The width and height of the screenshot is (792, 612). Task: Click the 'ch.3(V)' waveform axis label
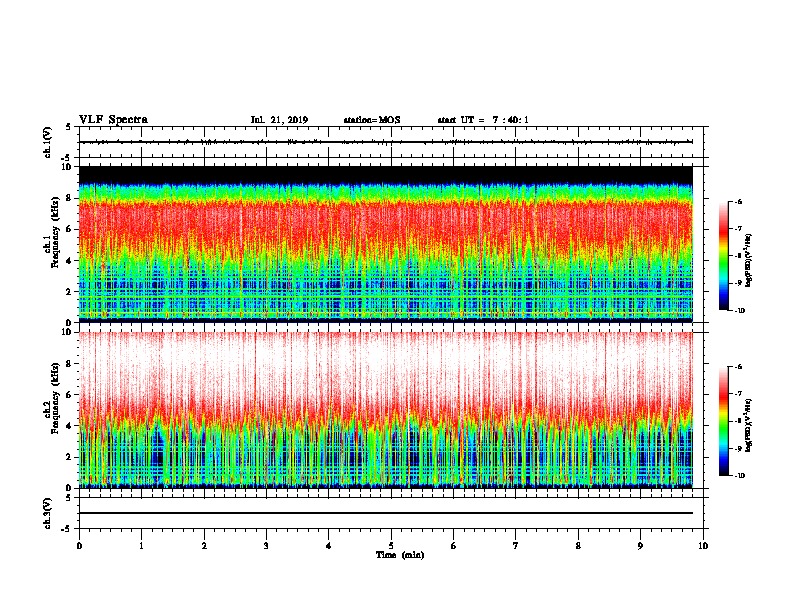pyautogui.click(x=48, y=513)
